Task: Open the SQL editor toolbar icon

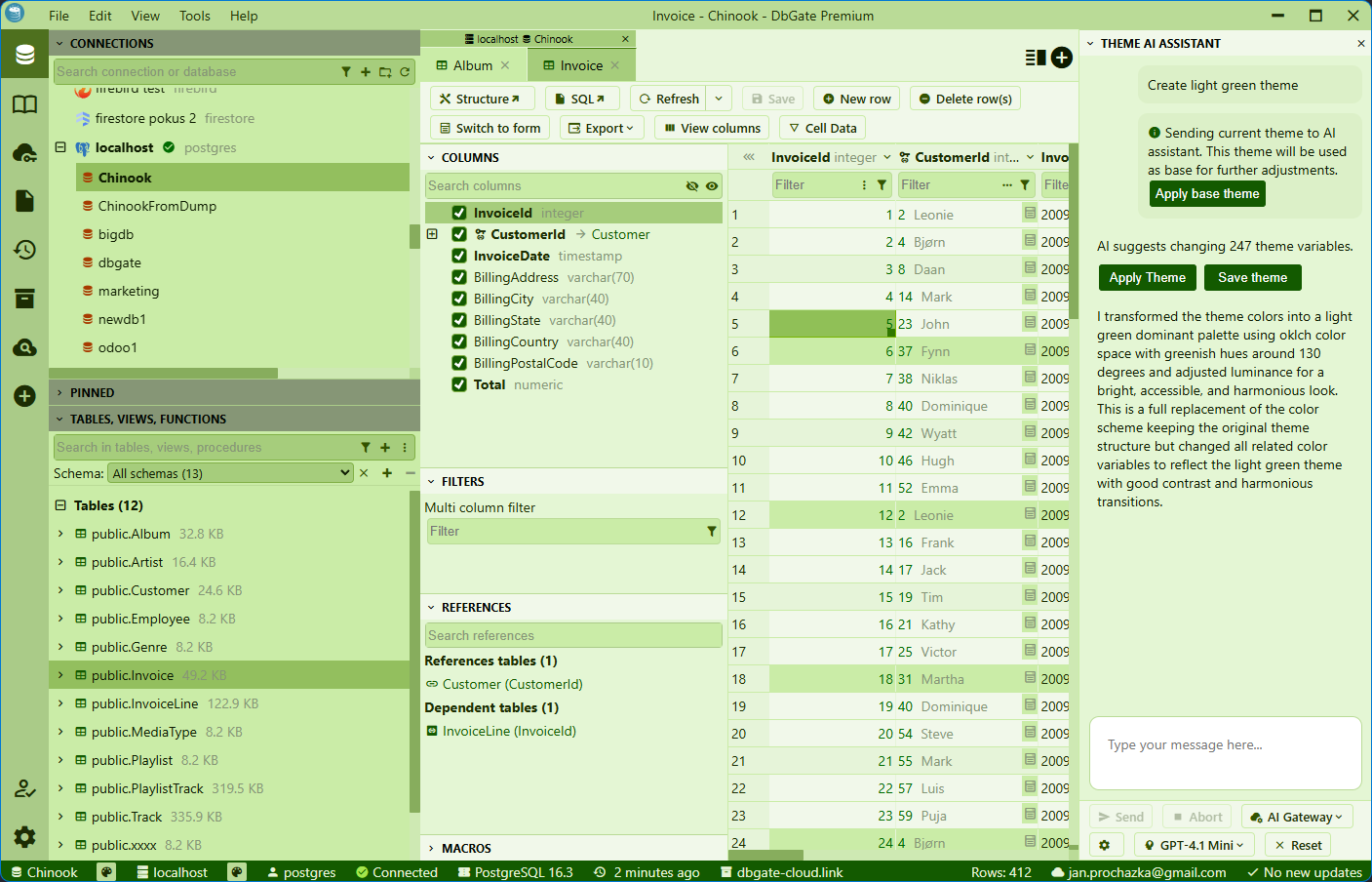Action: [x=582, y=98]
